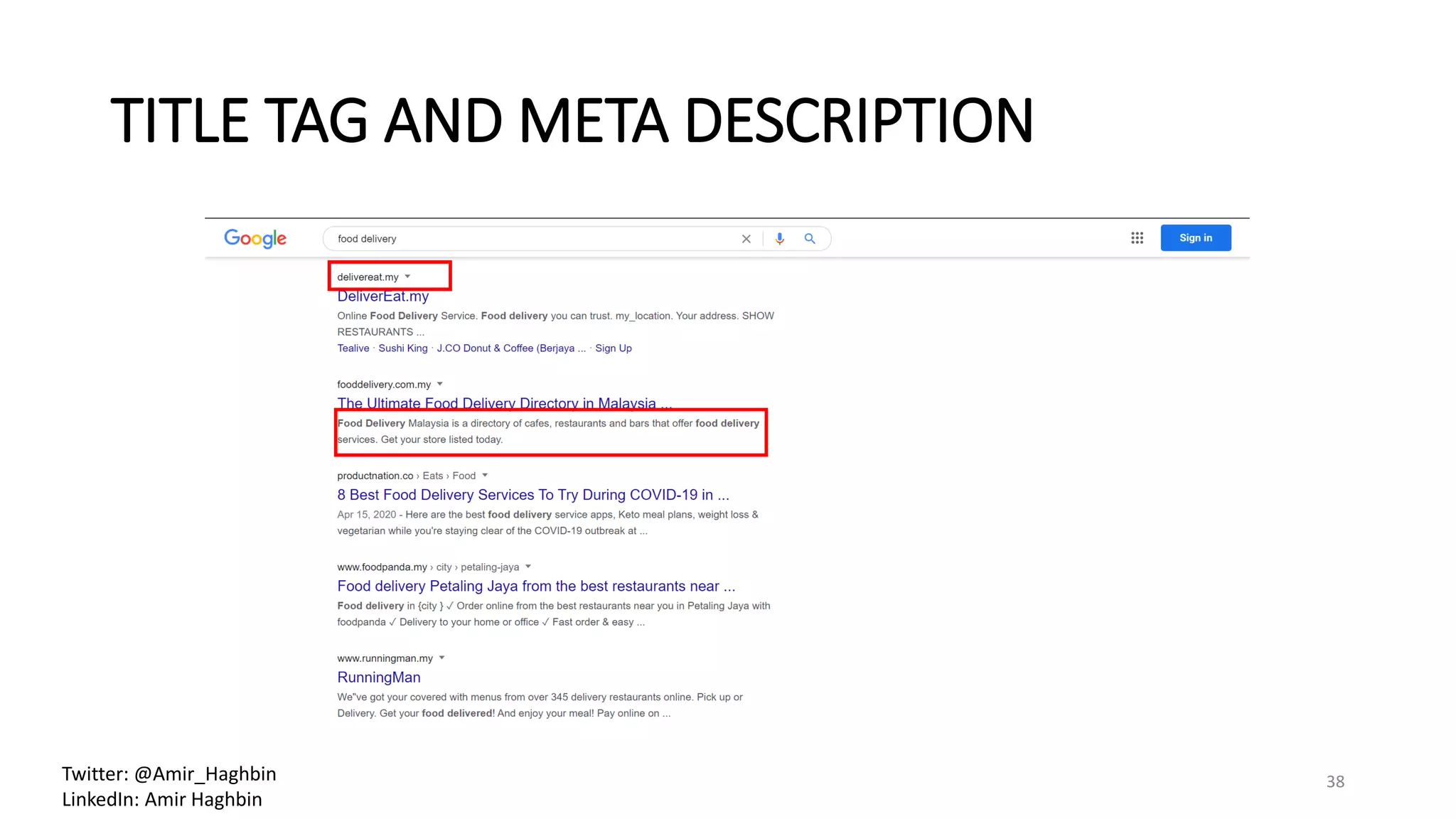This screenshot has height=819, width=1456.
Task: Click the 'Twitter: @Amir_Haghbin' text
Action: point(168,773)
